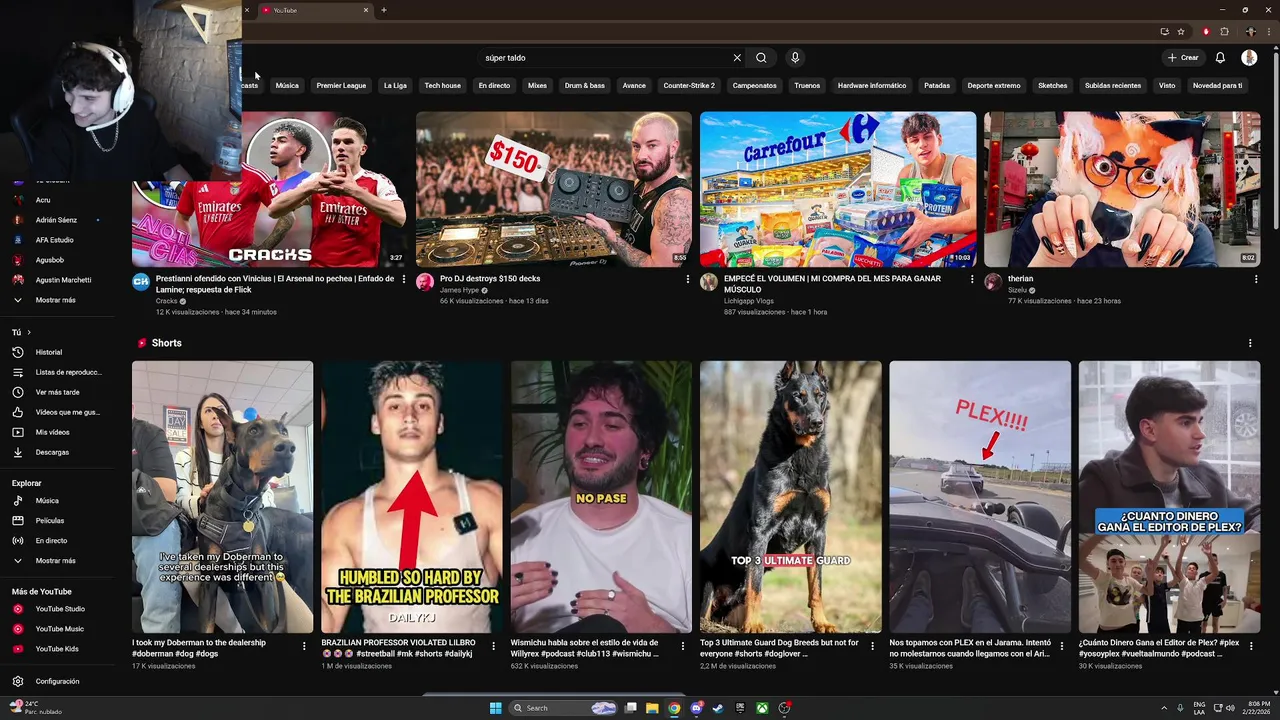Open the new browser tab button
This screenshot has height=720, width=1280.
384,10
